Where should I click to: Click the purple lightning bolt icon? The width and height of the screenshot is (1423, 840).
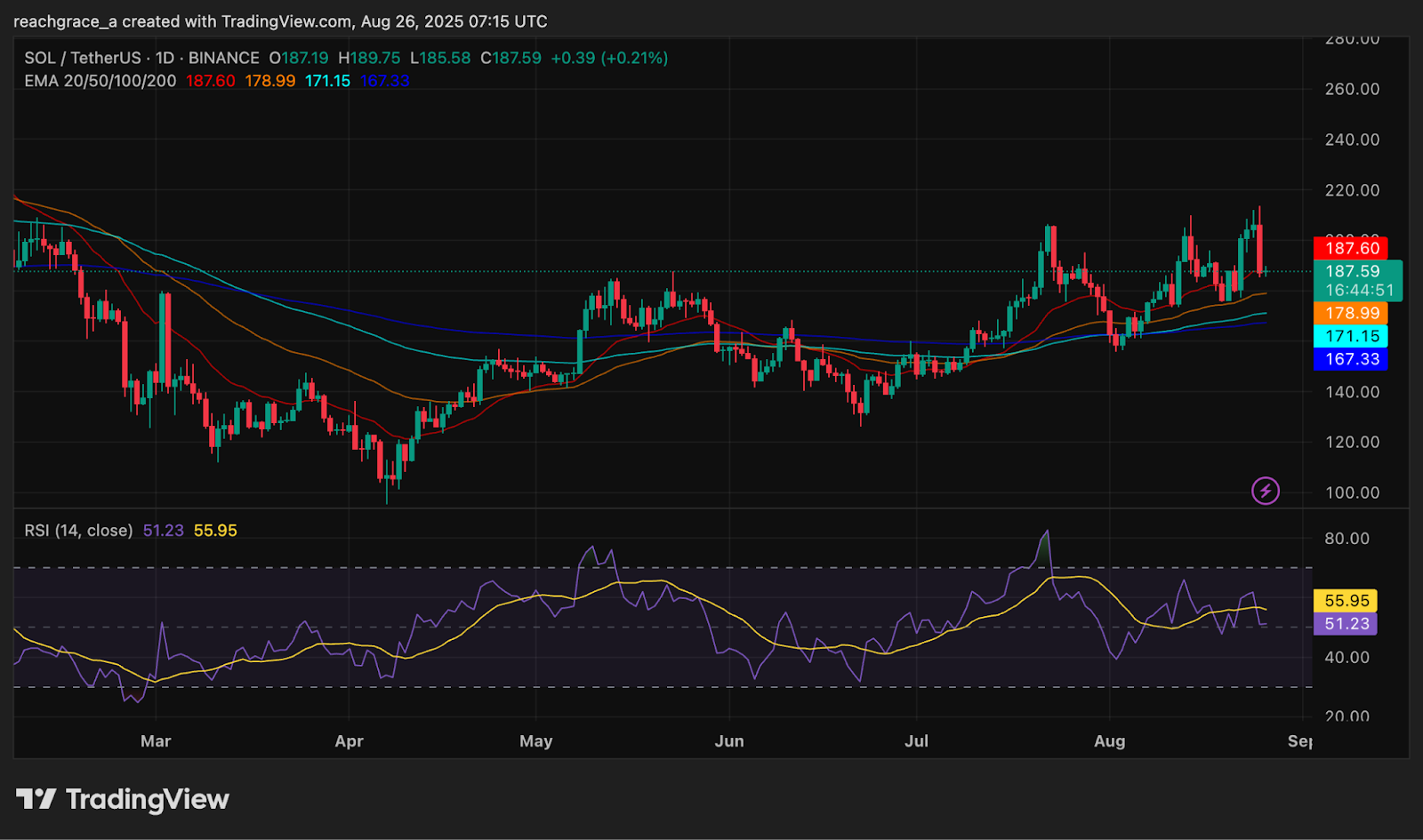tap(1266, 490)
